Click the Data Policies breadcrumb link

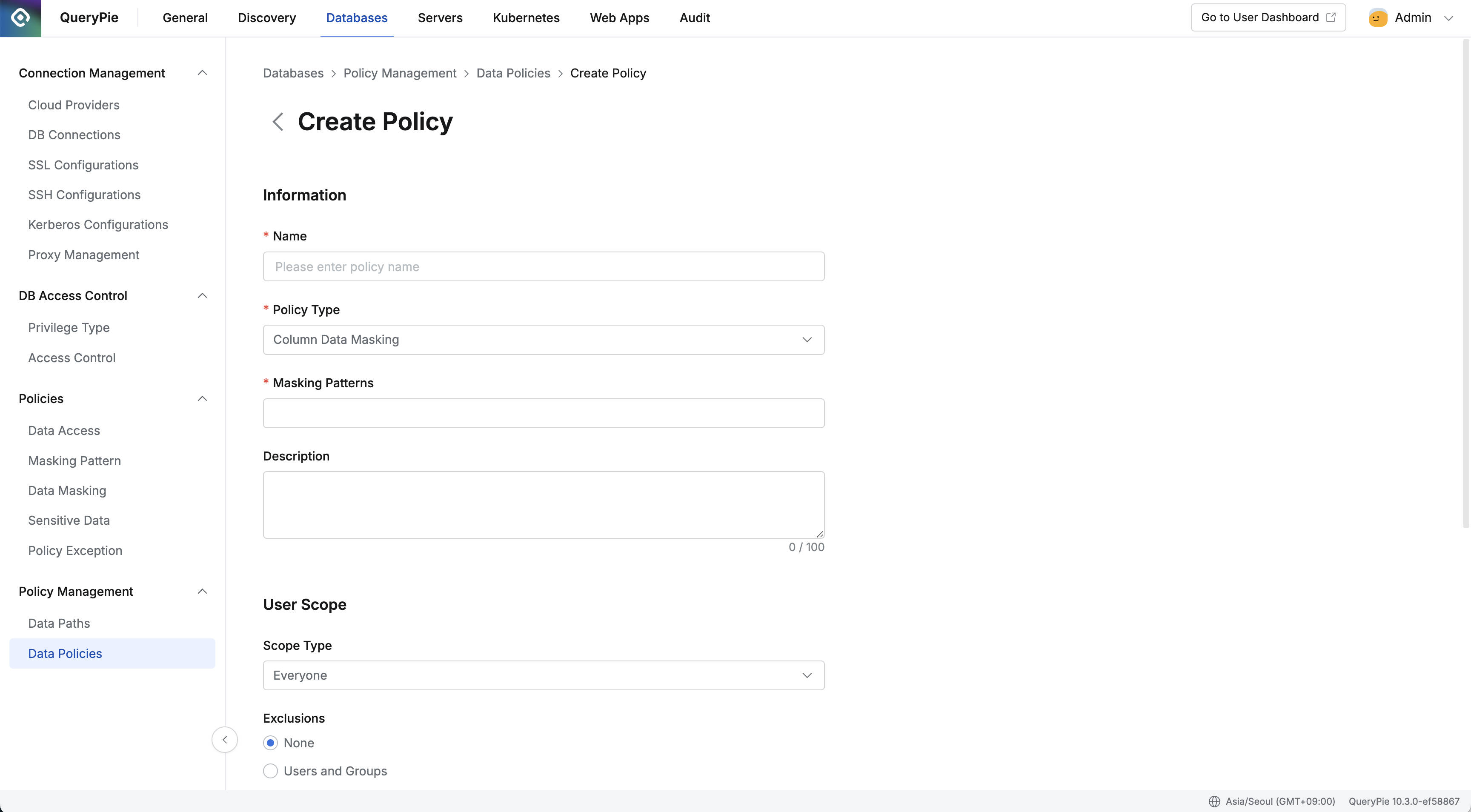click(x=513, y=73)
